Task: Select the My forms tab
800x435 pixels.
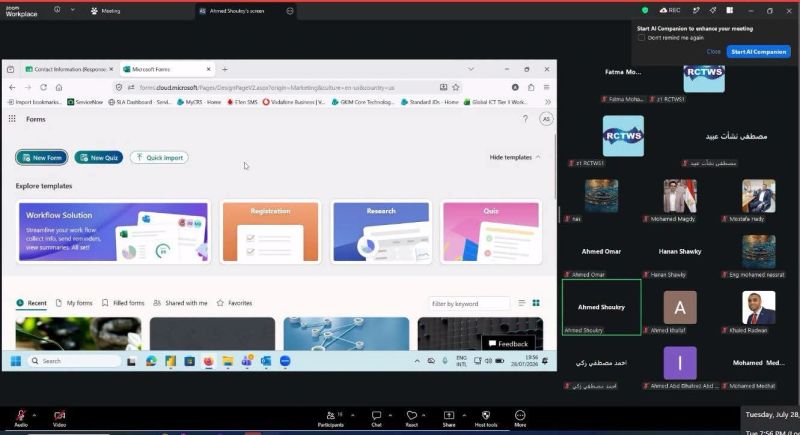Action: click(x=74, y=303)
